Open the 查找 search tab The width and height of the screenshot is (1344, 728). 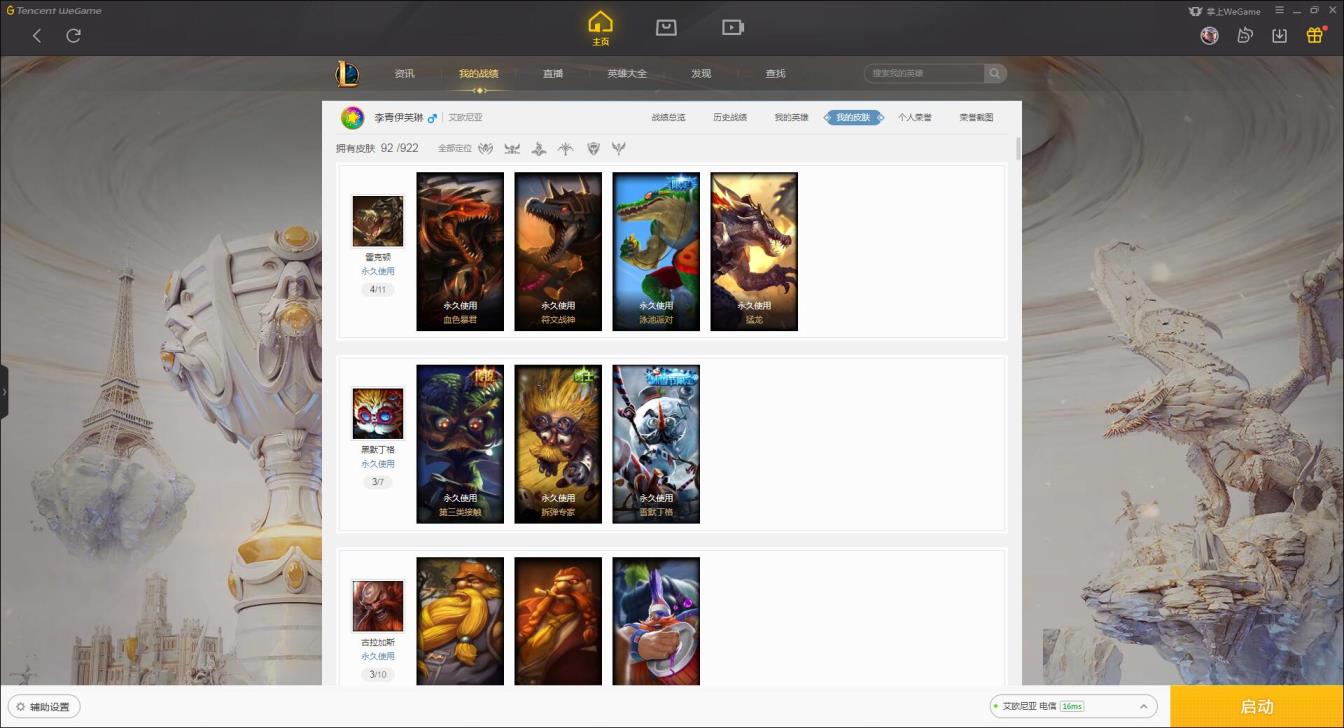[775, 74]
